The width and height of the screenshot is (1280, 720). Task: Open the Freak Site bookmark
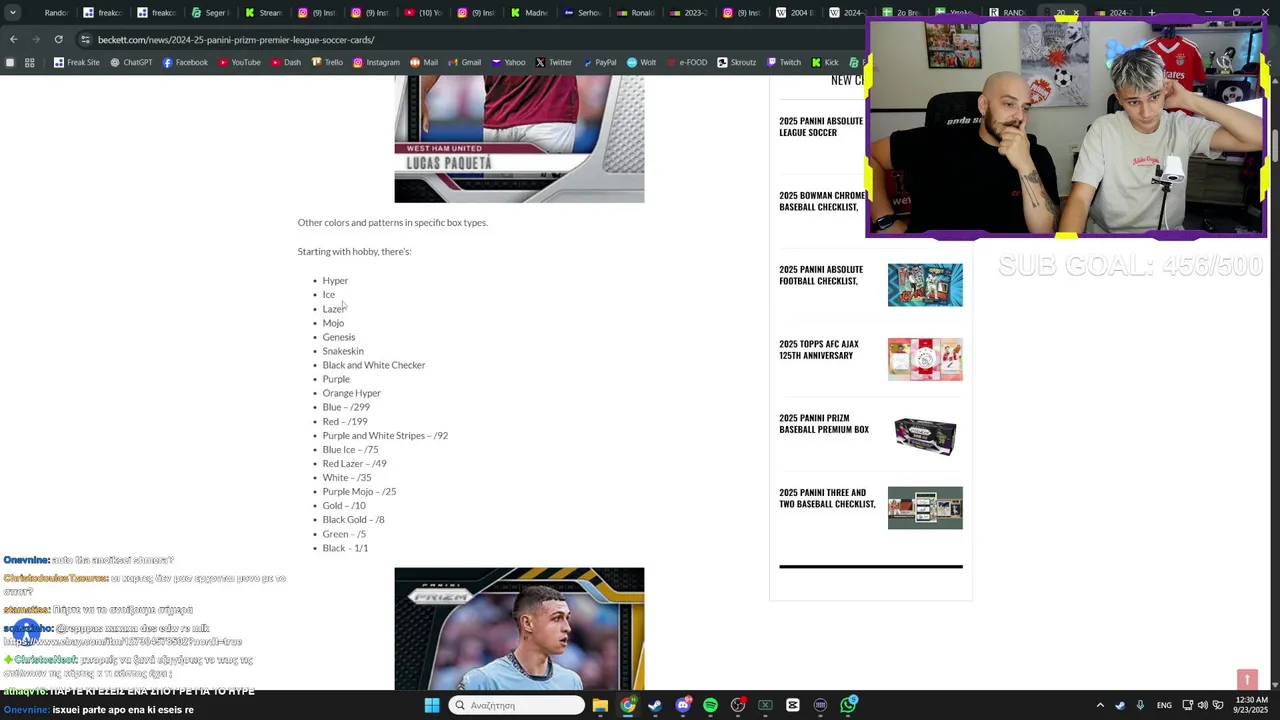77,62
